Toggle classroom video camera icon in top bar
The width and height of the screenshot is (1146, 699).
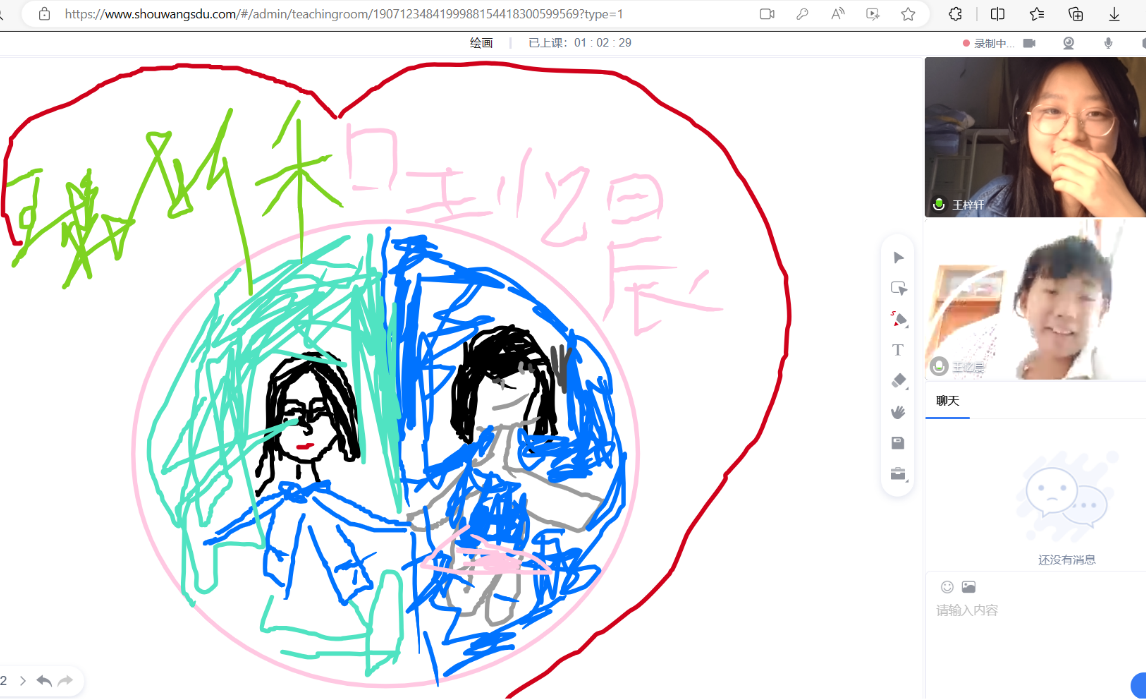click(x=1029, y=43)
